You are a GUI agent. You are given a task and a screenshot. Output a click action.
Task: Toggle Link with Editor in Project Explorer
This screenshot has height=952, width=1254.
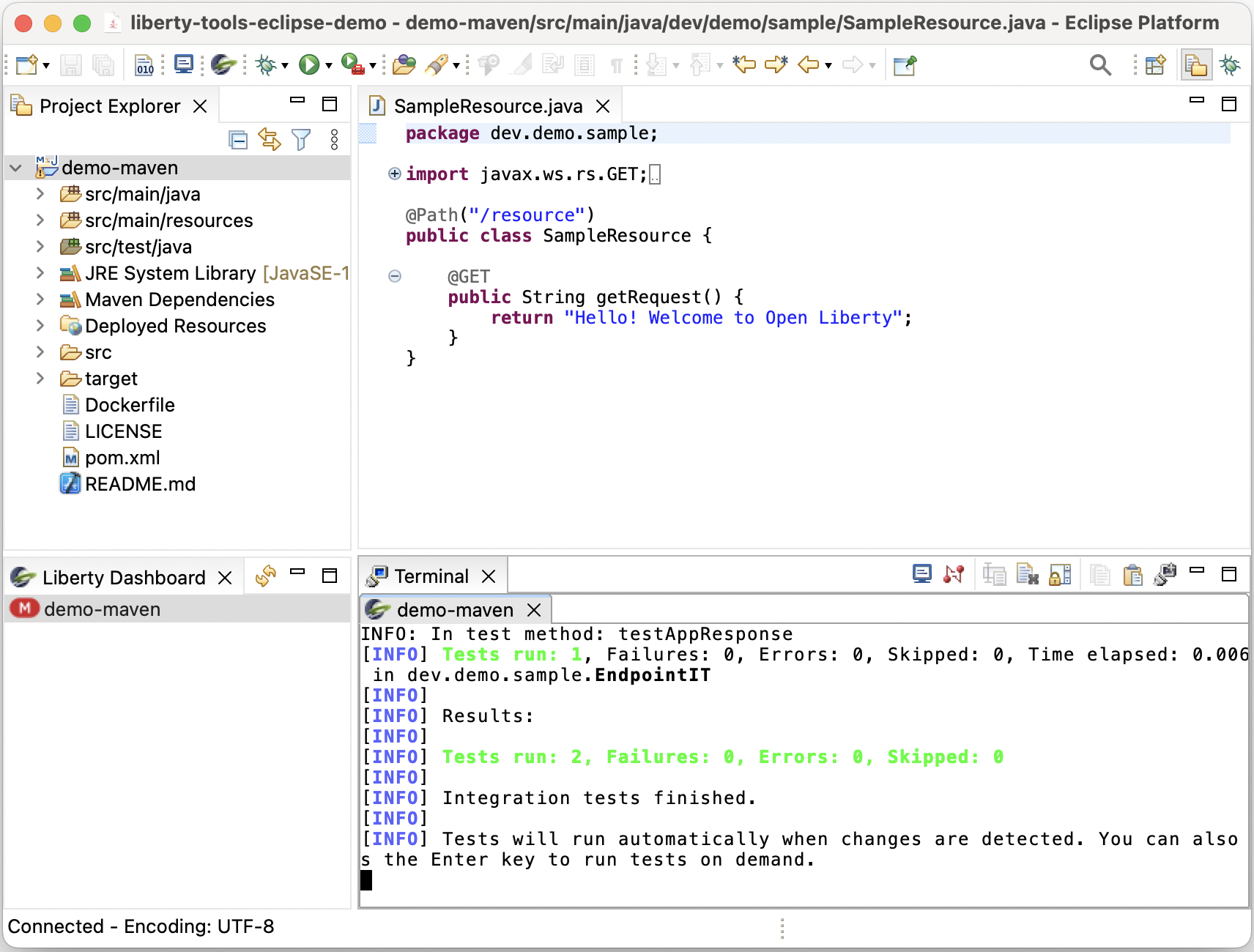pyautogui.click(x=270, y=139)
